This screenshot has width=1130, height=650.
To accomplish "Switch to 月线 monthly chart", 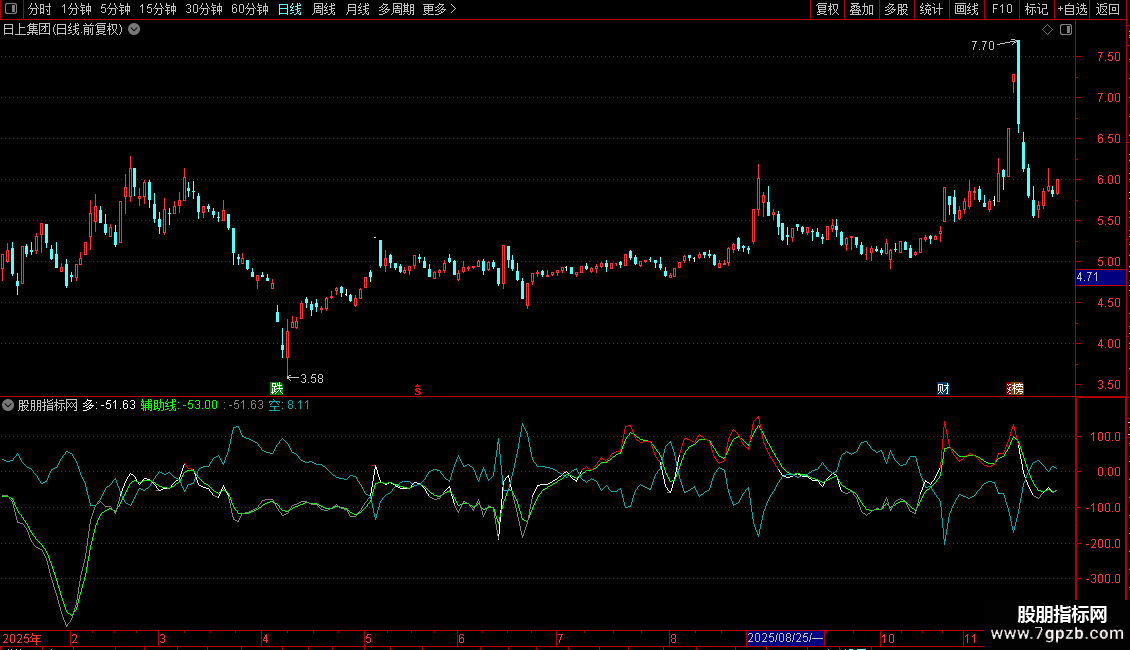I will click(x=357, y=9).
